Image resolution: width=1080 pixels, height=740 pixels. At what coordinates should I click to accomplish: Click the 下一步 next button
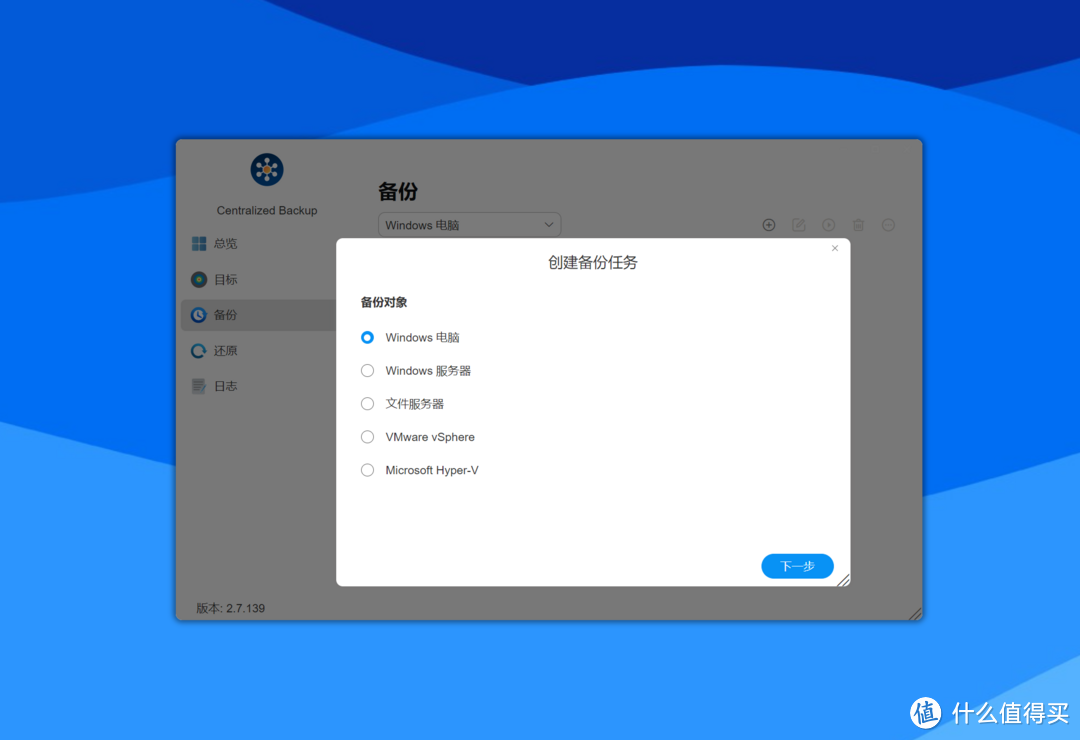coord(797,565)
